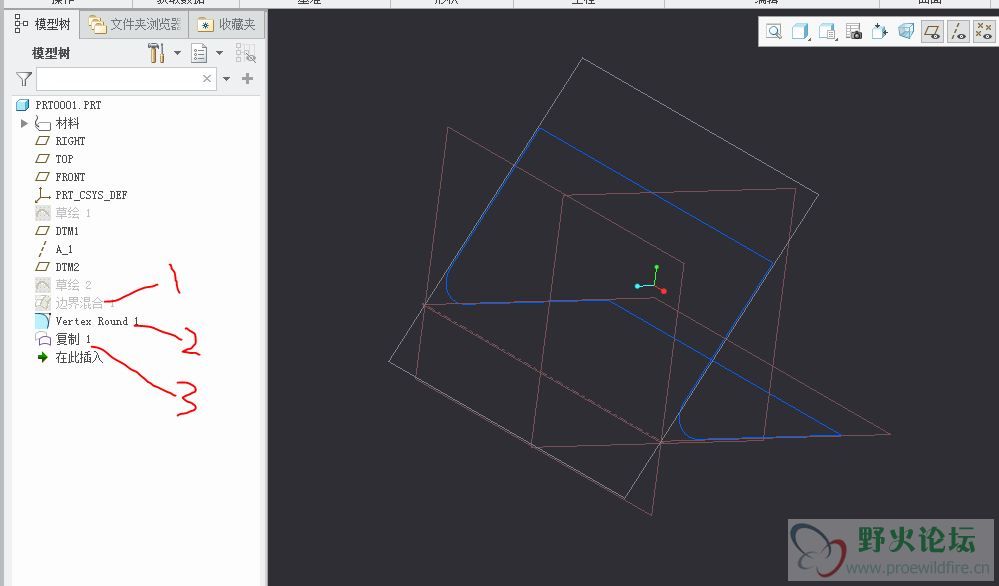The image size is (999, 586).
Task: Clear the model tree search field
Action: (207, 78)
